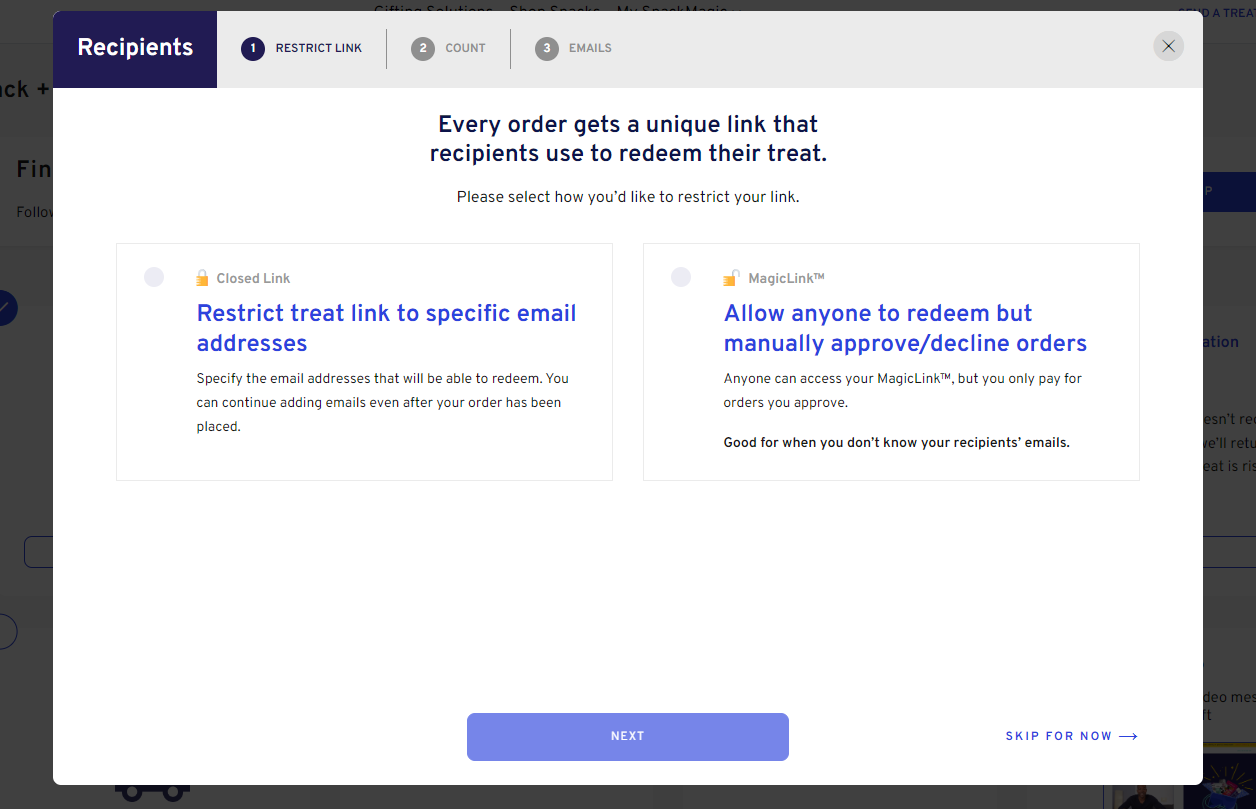Click the Next button
Viewport: 1256px width, 809px height.
(628, 737)
